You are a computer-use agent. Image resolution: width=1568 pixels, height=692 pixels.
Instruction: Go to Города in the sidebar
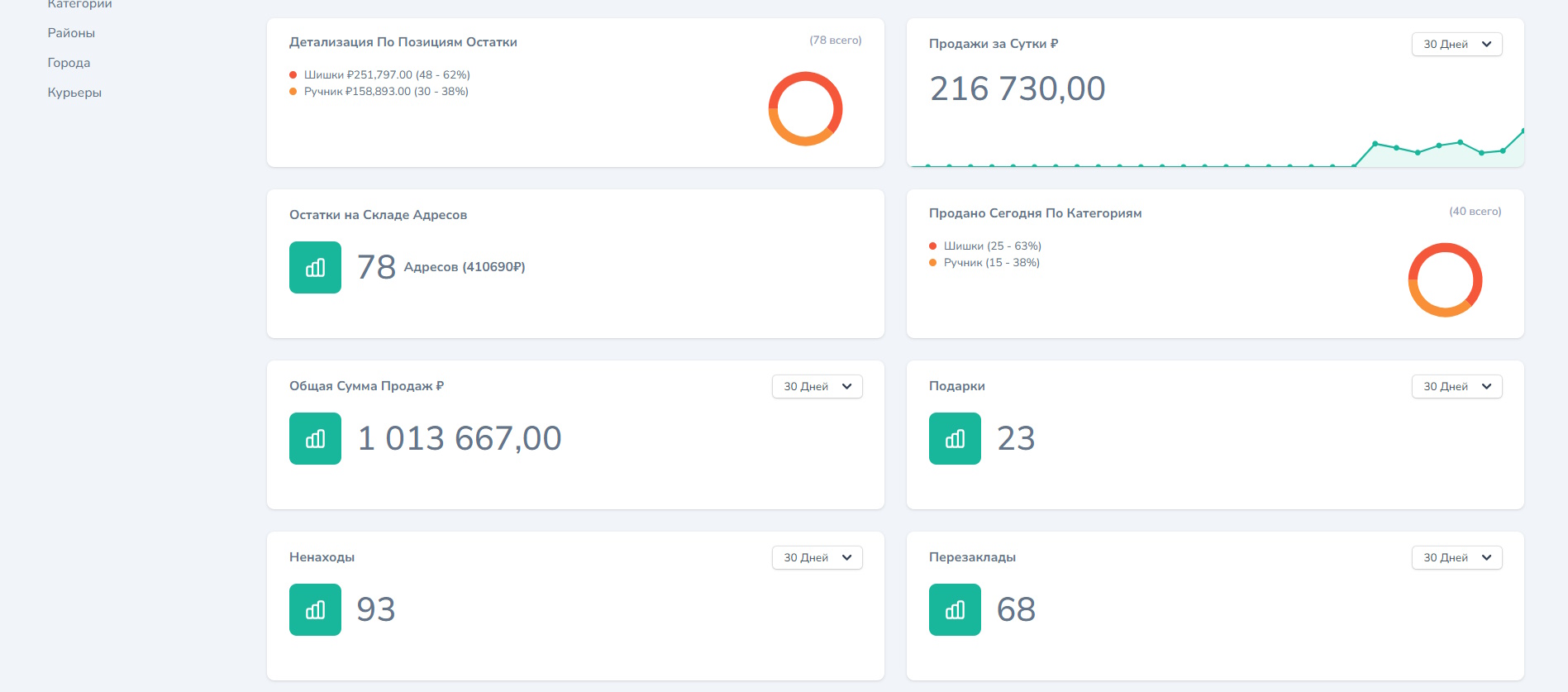[69, 63]
